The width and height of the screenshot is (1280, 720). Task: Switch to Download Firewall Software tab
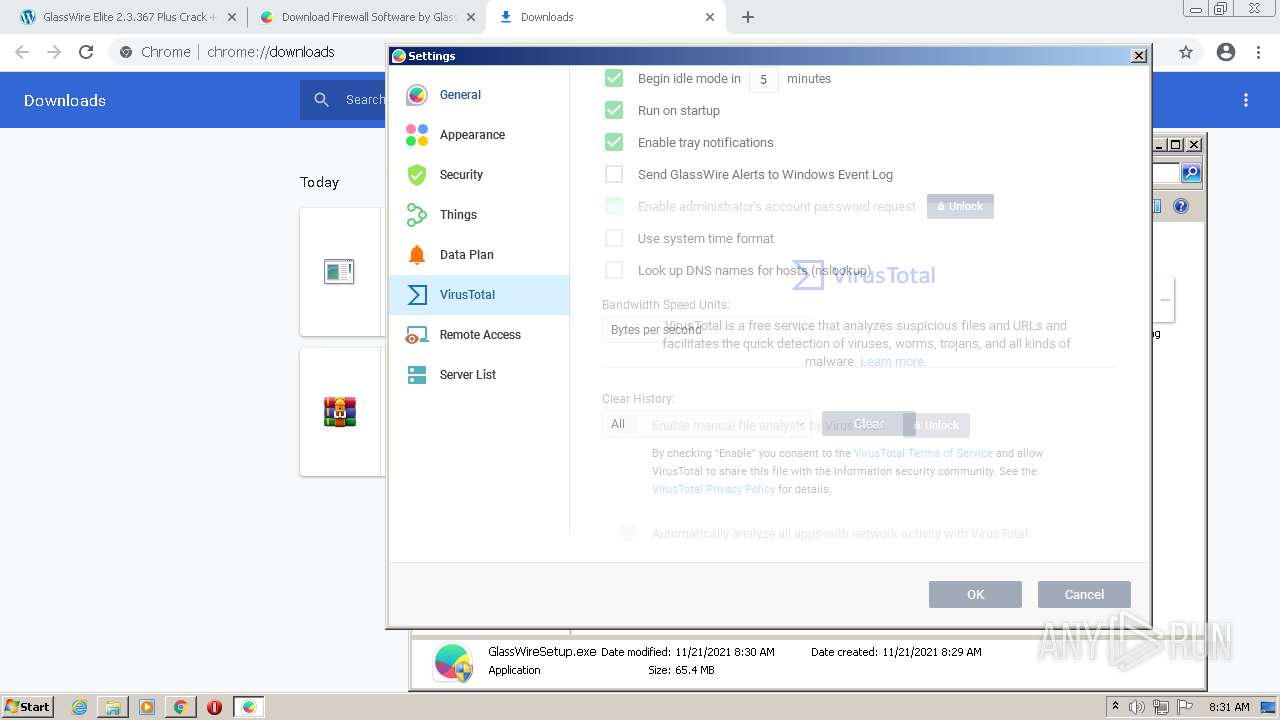click(368, 17)
